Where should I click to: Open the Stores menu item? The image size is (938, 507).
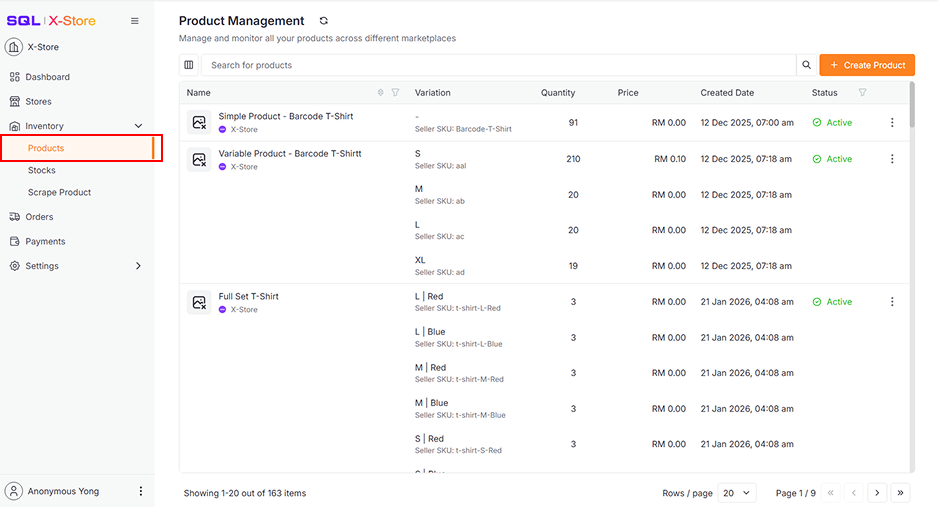38,102
